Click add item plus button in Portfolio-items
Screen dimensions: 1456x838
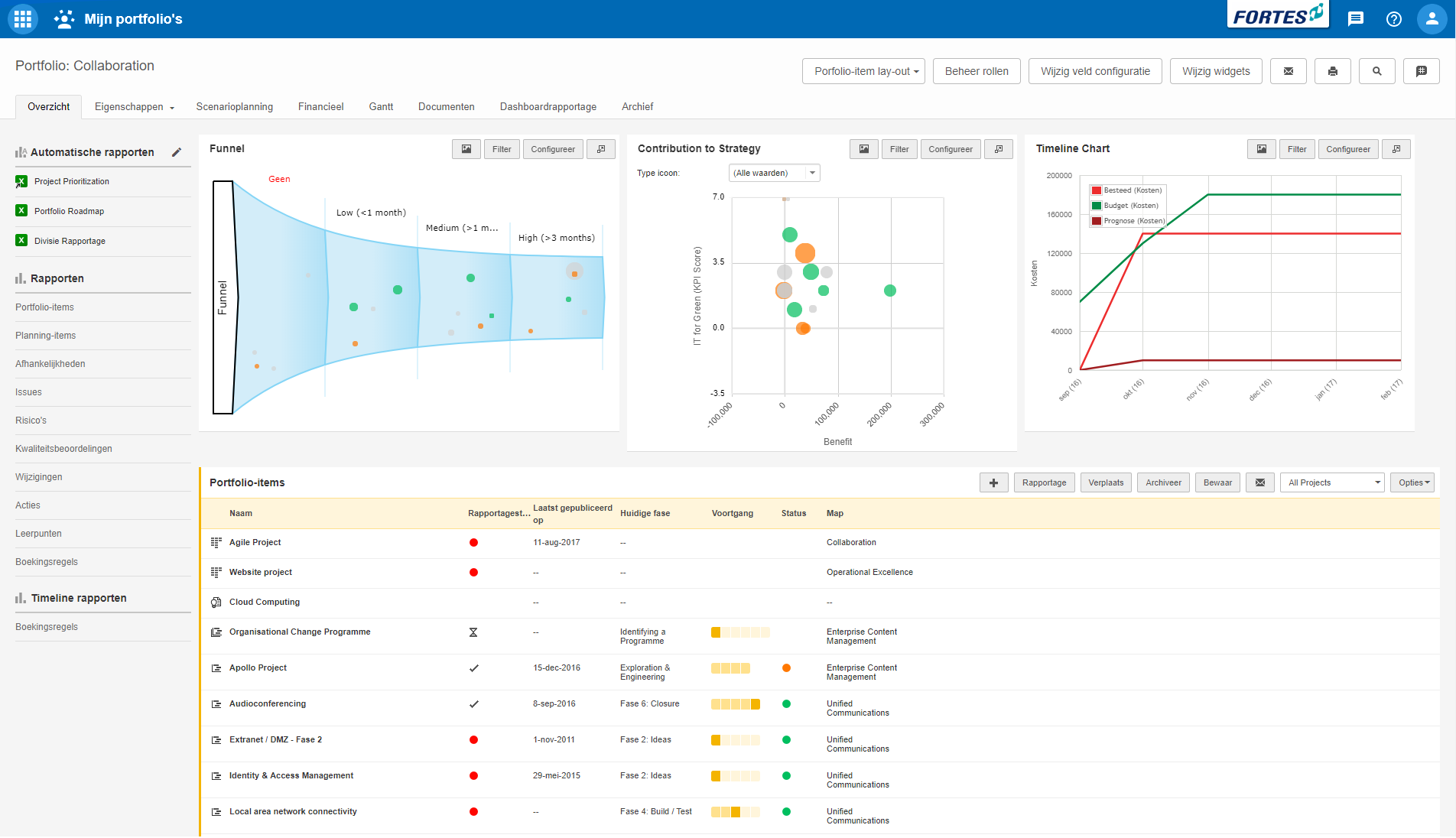[x=993, y=482]
